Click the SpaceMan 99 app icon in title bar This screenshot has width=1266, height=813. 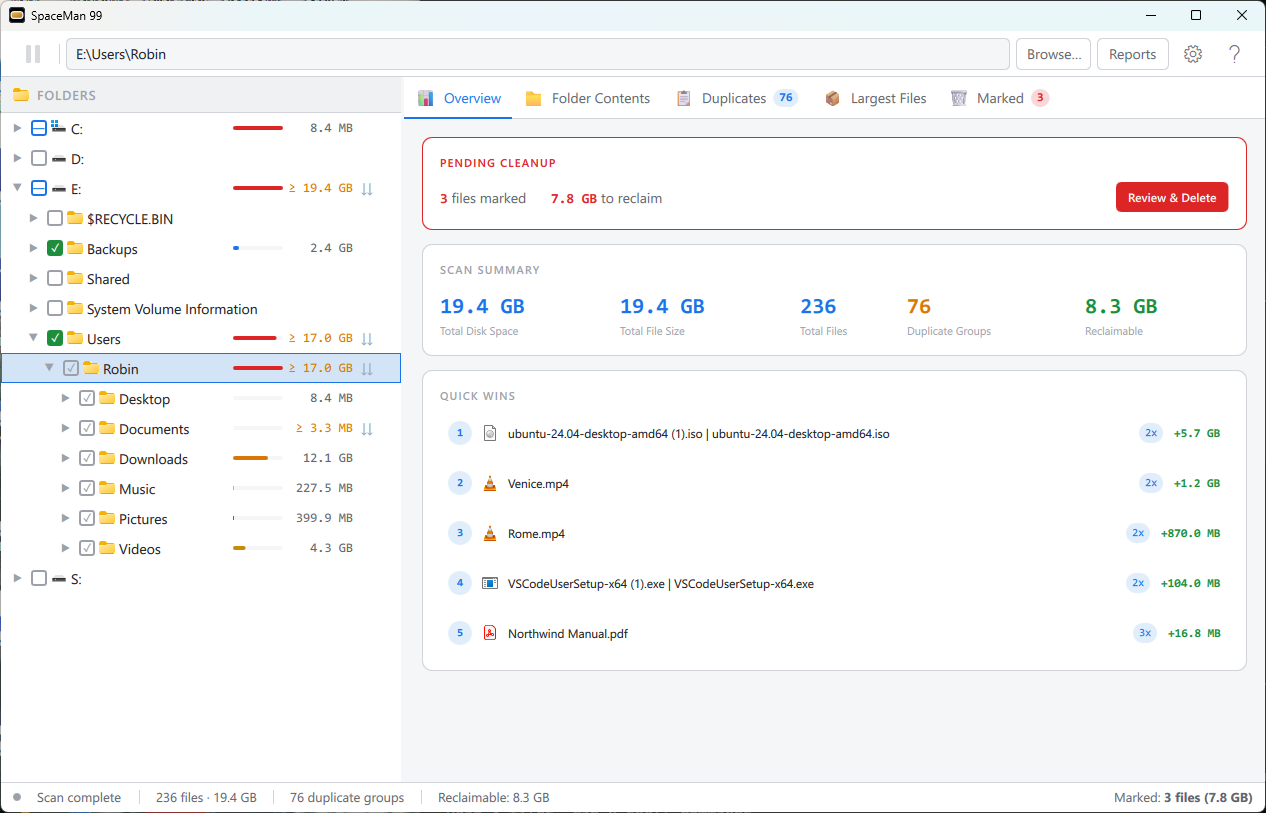(16, 15)
